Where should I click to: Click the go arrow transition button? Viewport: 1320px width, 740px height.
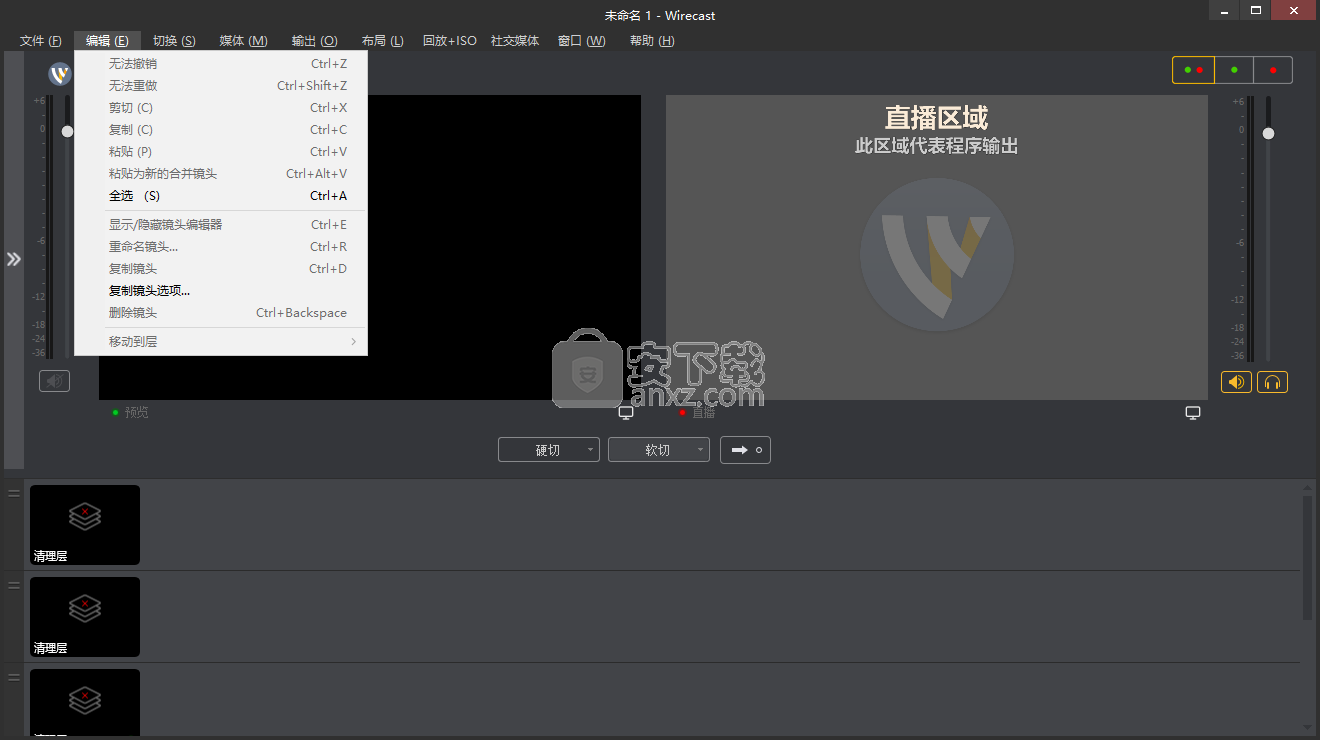[x=745, y=450]
